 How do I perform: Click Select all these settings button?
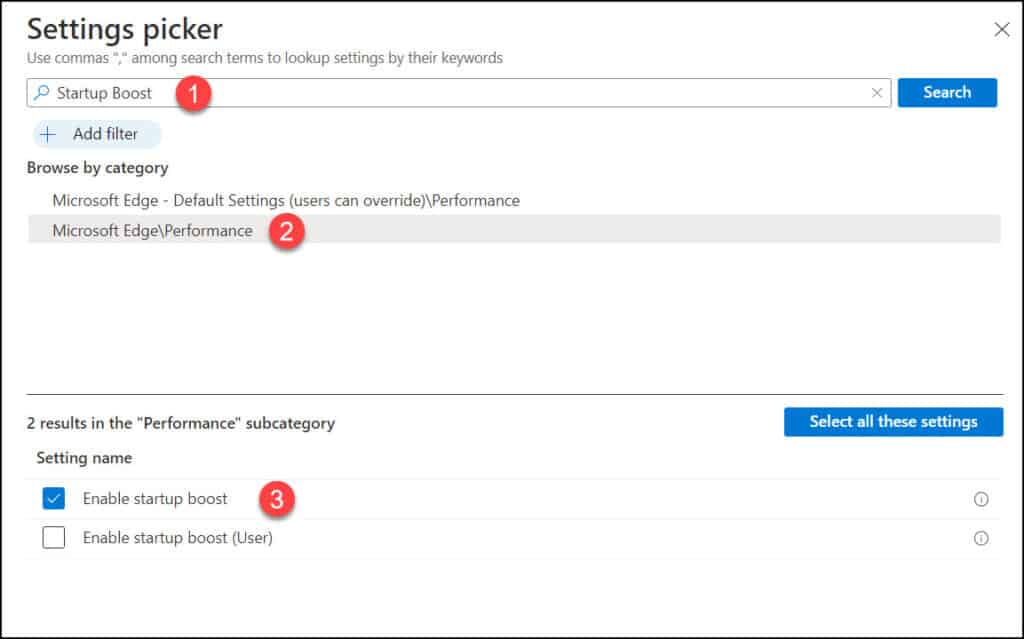click(x=893, y=422)
